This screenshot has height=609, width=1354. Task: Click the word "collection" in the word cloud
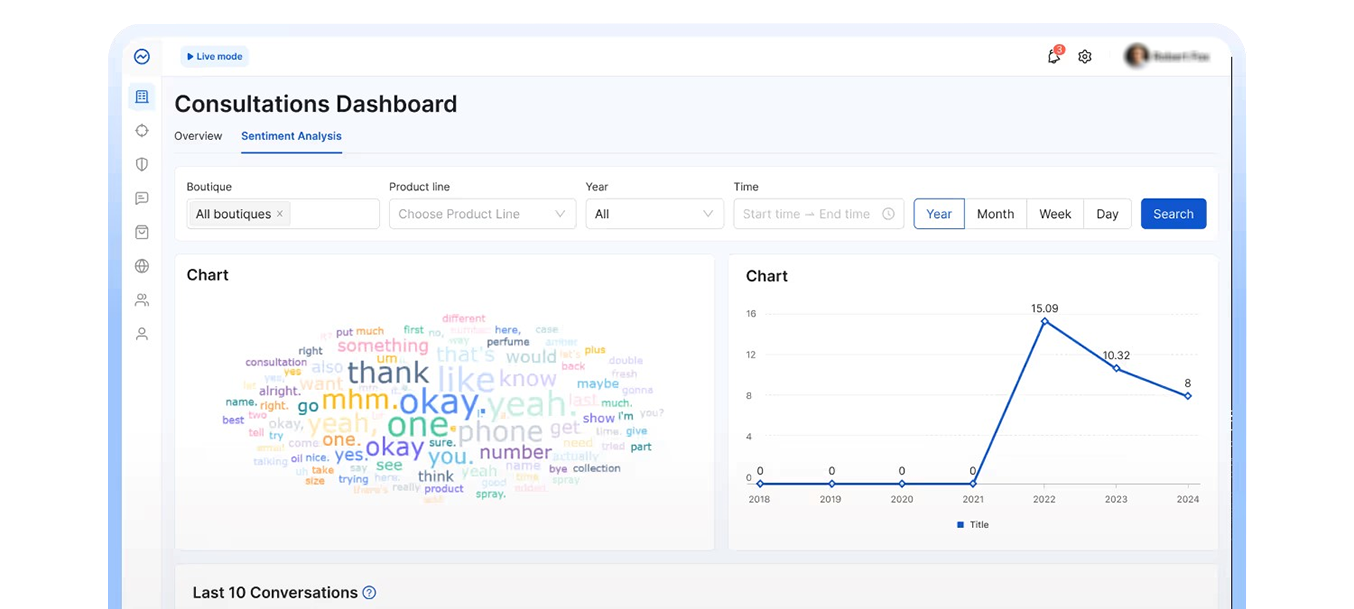click(597, 468)
